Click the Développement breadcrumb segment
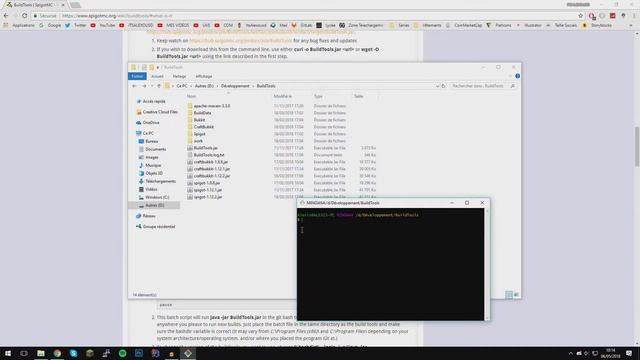This screenshot has width=640, height=360. point(235,86)
